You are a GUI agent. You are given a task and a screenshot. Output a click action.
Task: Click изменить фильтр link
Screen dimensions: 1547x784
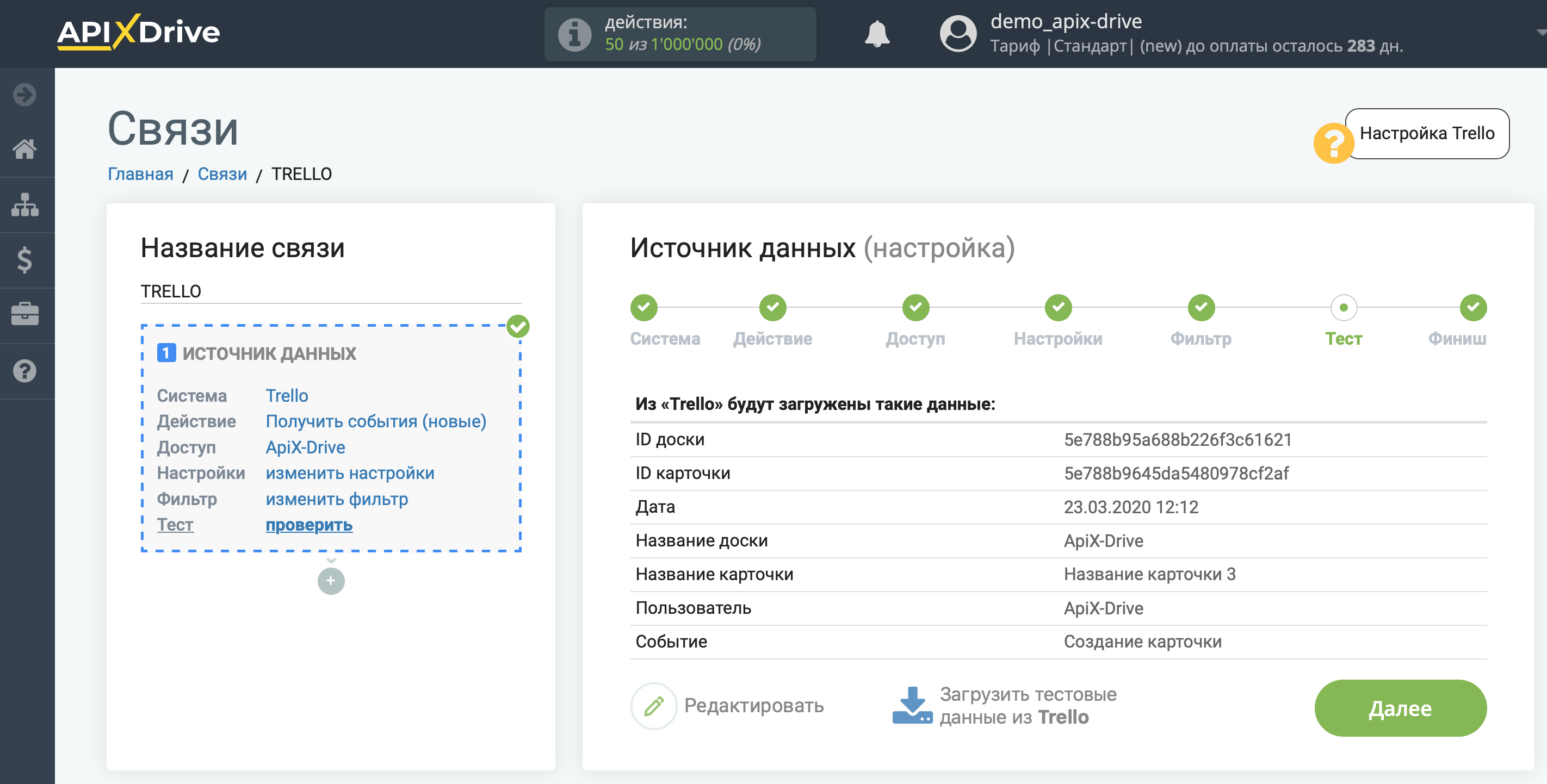click(x=337, y=499)
